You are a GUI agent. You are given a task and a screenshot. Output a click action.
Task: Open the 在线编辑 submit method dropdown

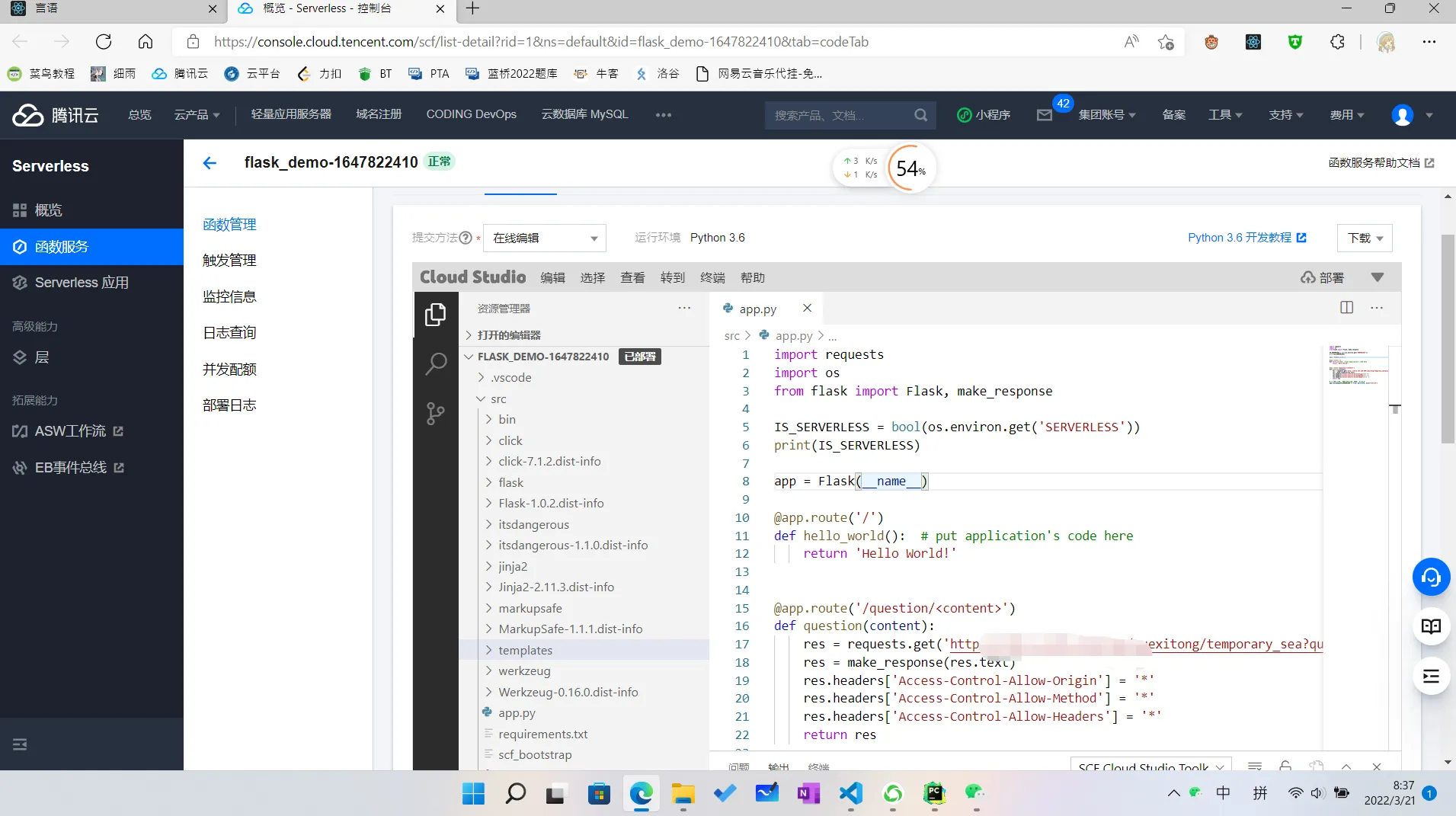pos(544,238)
